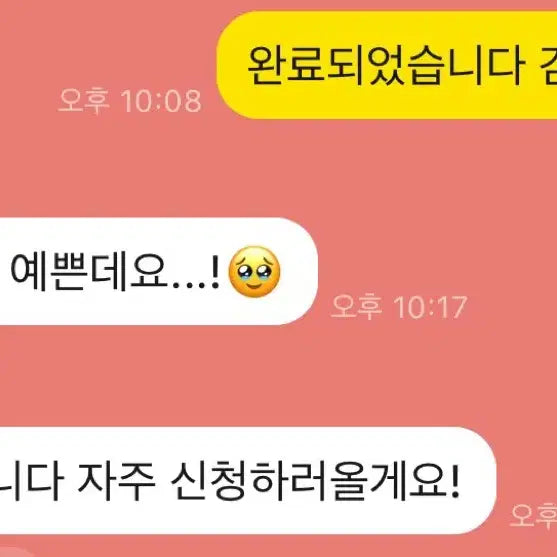The height and width of the screenshot is (557, 557).
Task: Select the 자주 신청하러올게요! message bubble
Action: pos(248,481)
